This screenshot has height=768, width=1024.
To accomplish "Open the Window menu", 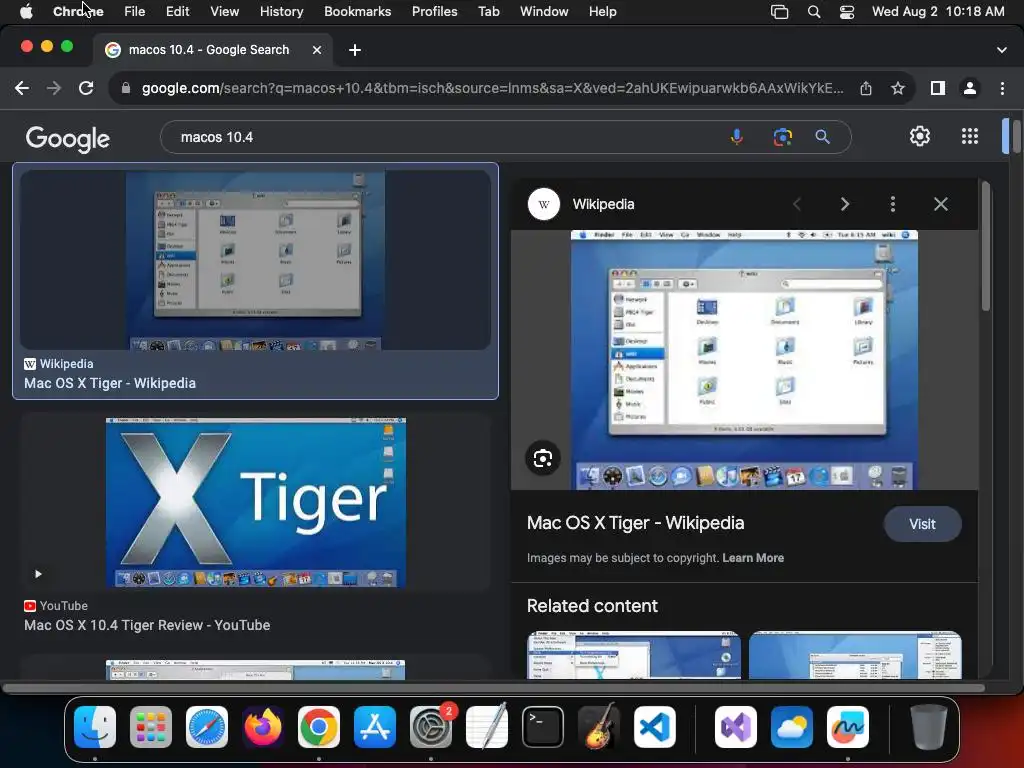I will tap(544, 12).
